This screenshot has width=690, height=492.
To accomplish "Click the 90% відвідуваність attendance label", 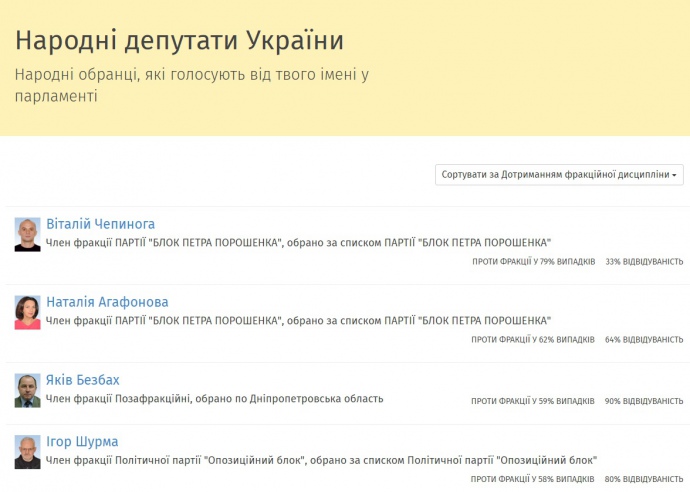I will pyautogui.click(x=644, y=402).
